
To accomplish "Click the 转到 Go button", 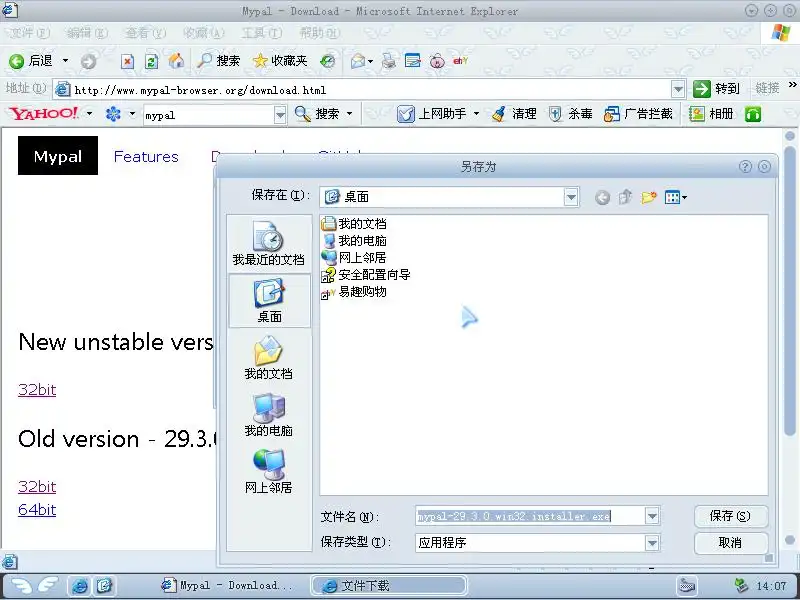I will (717, 89).
